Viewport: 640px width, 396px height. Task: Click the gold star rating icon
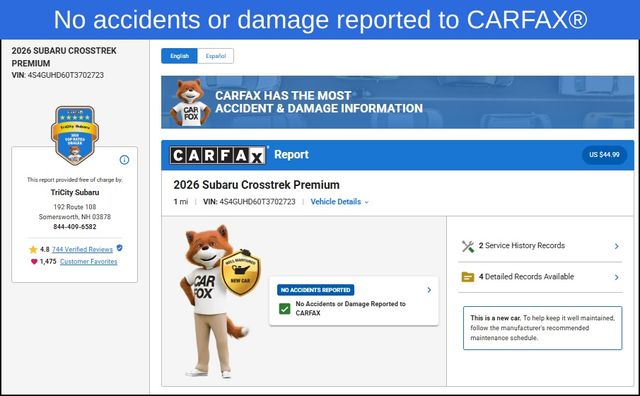coord(33,249)
